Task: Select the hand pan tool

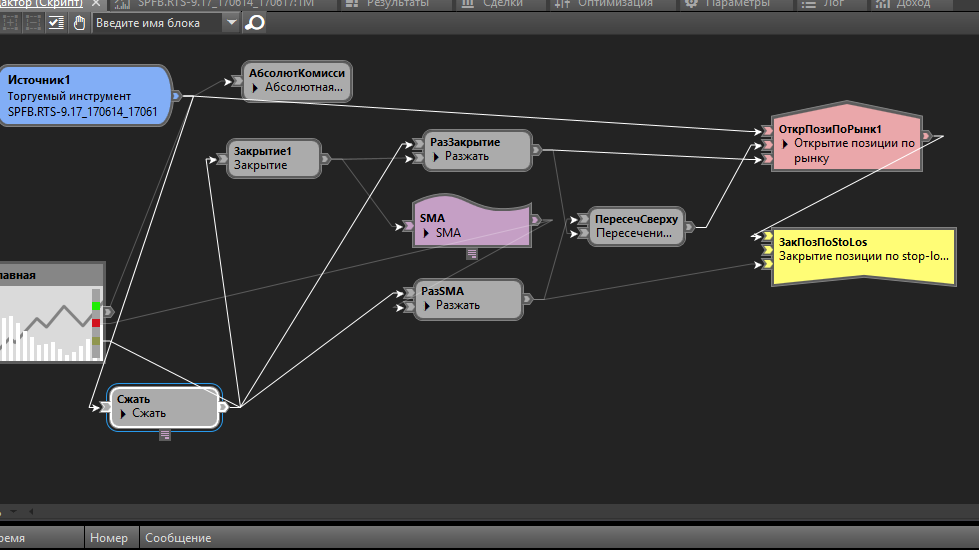Action: pos(79,23)
